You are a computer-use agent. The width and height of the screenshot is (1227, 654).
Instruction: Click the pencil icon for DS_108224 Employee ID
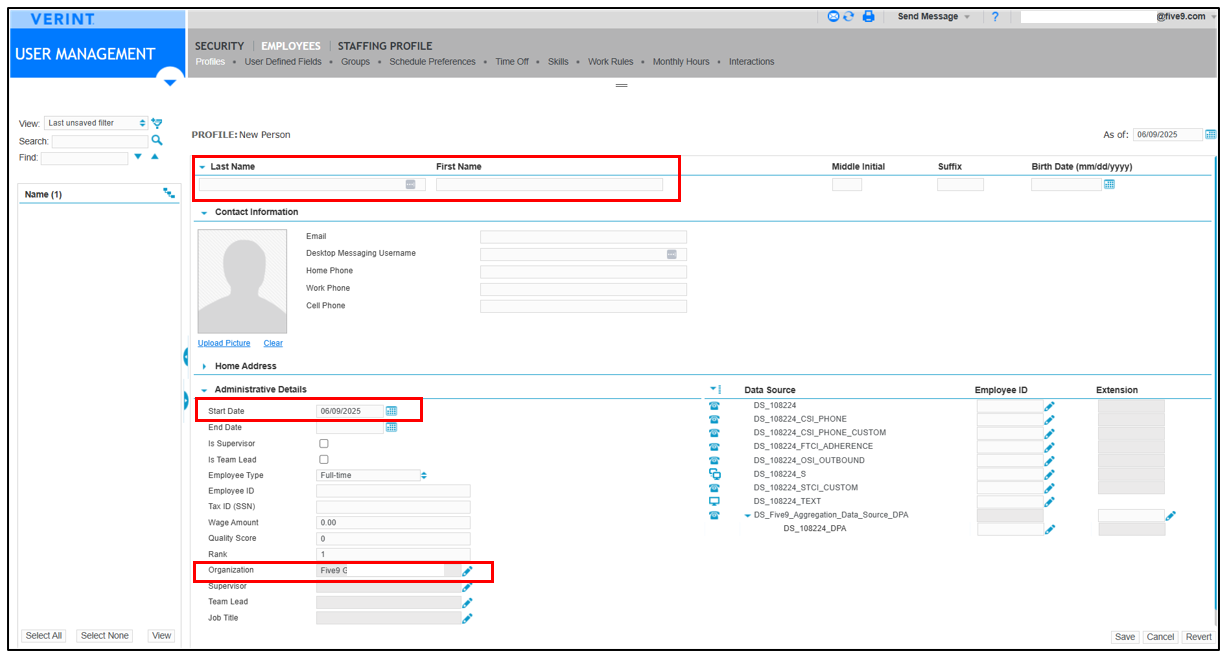point(1049,406)
